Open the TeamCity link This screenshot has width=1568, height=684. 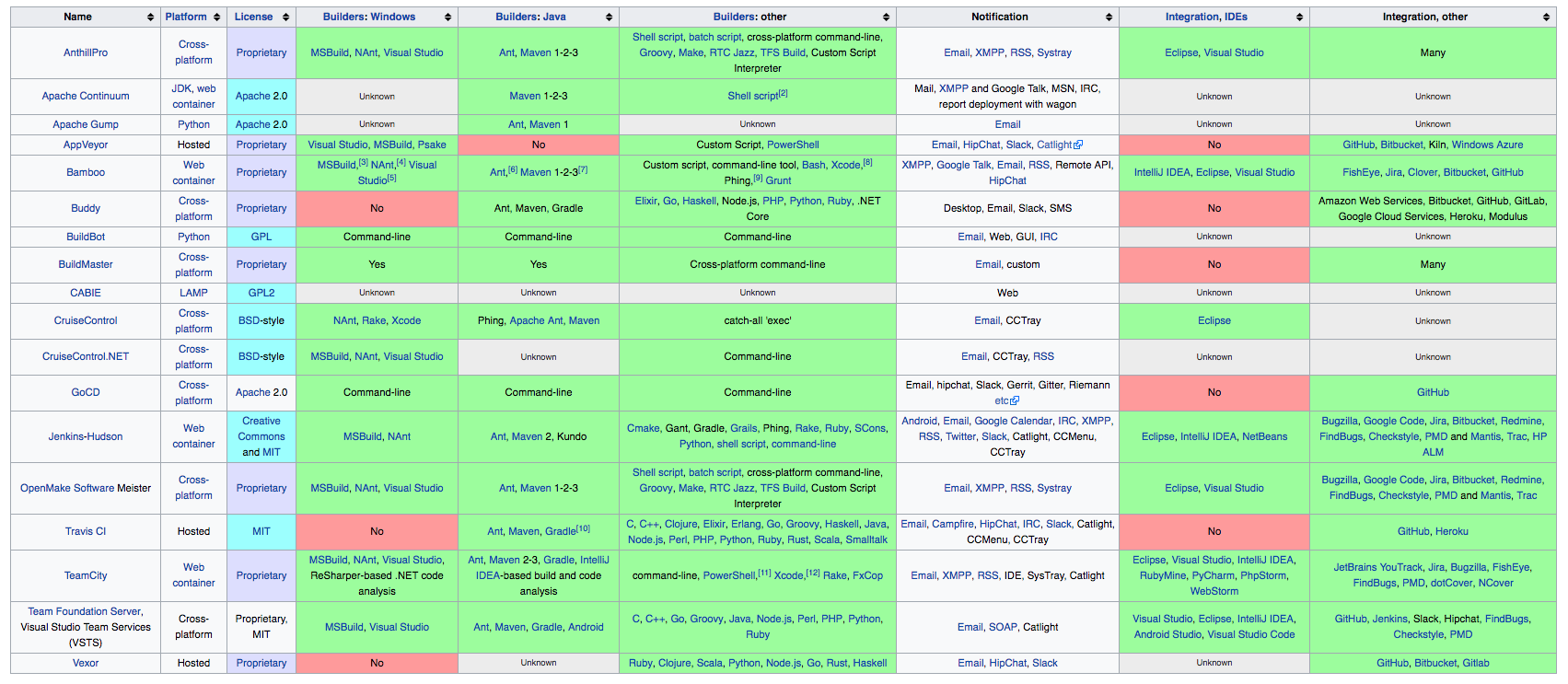86,575
